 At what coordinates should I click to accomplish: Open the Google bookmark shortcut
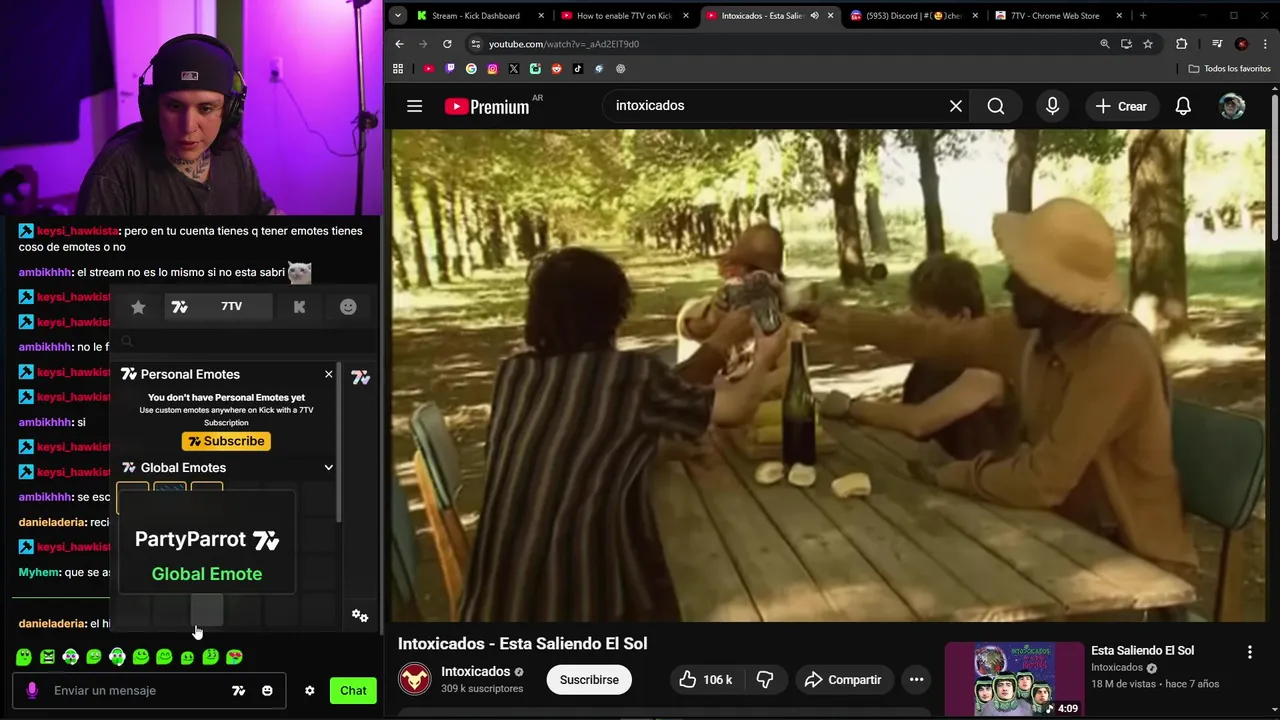471,69
